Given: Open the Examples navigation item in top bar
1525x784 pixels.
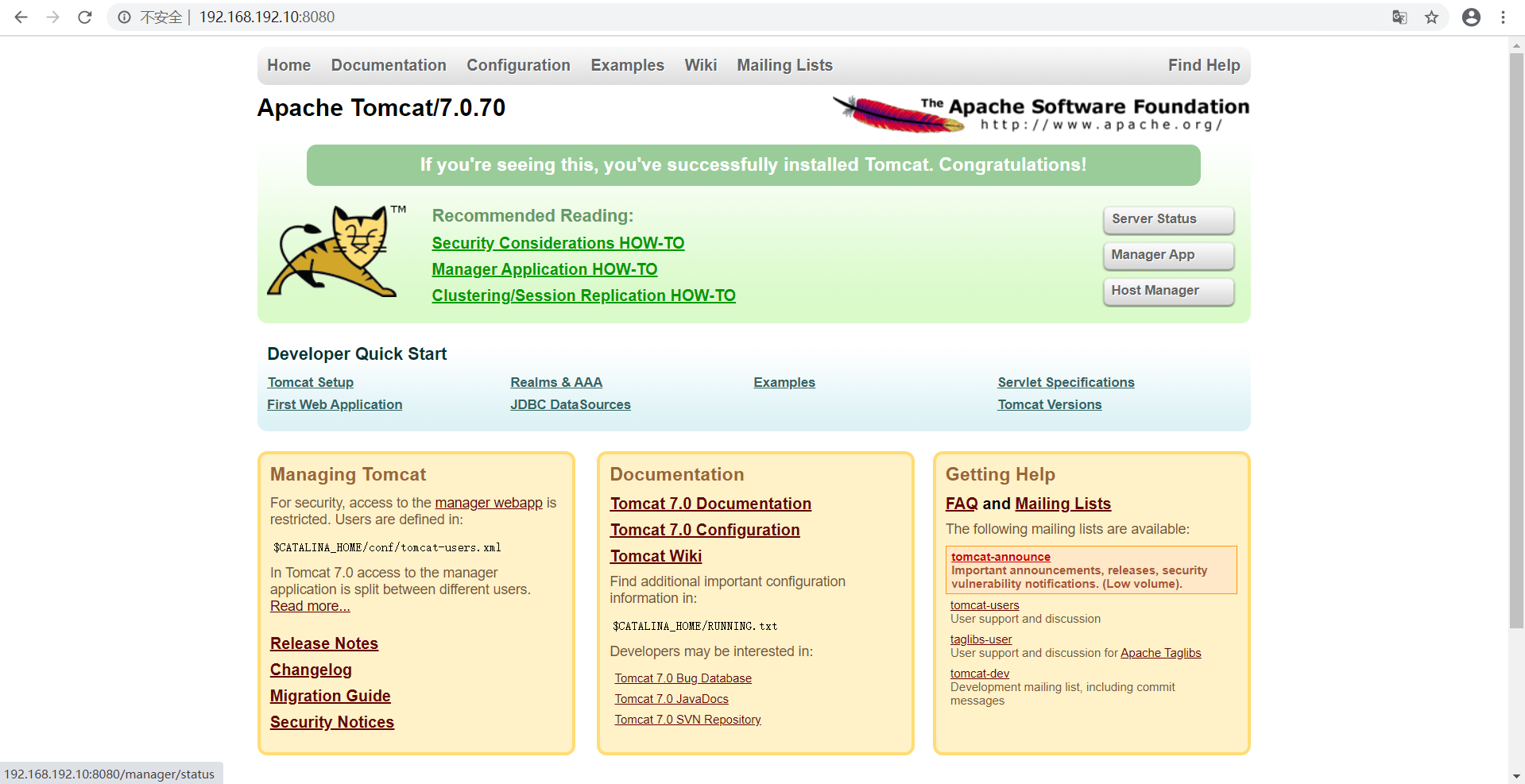Looking at the screenshot, I should [627, 65].
